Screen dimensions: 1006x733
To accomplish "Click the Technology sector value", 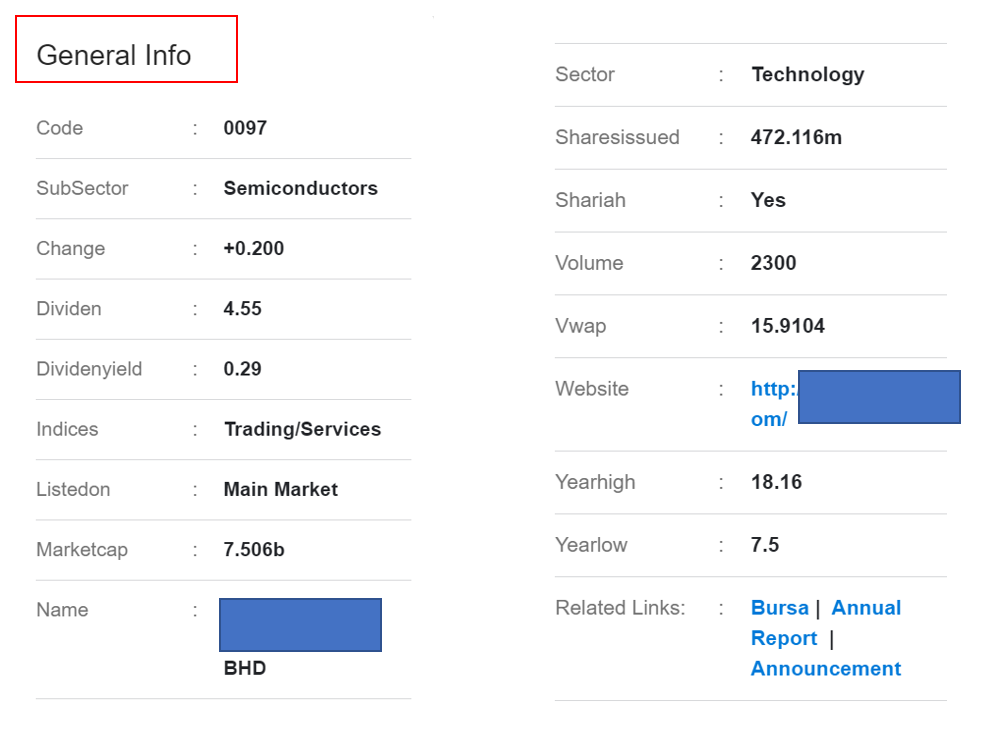I will point(807,74).
